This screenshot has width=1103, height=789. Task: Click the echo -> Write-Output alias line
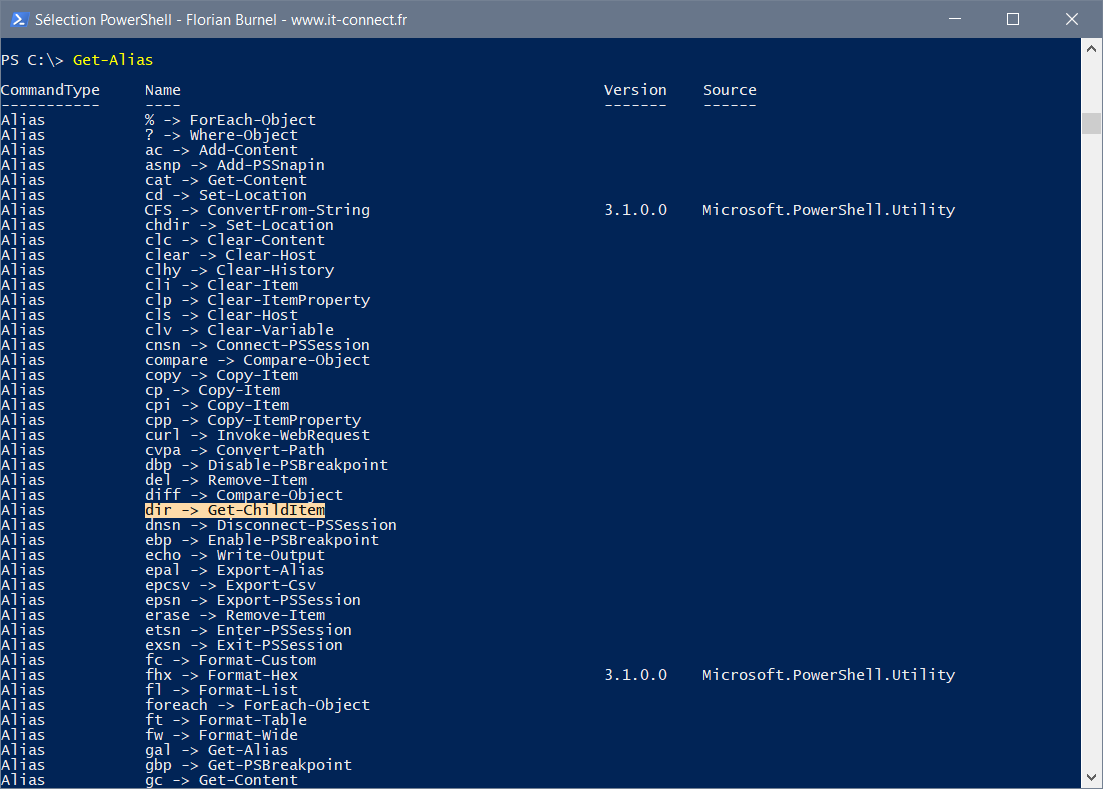click(234, 555)
